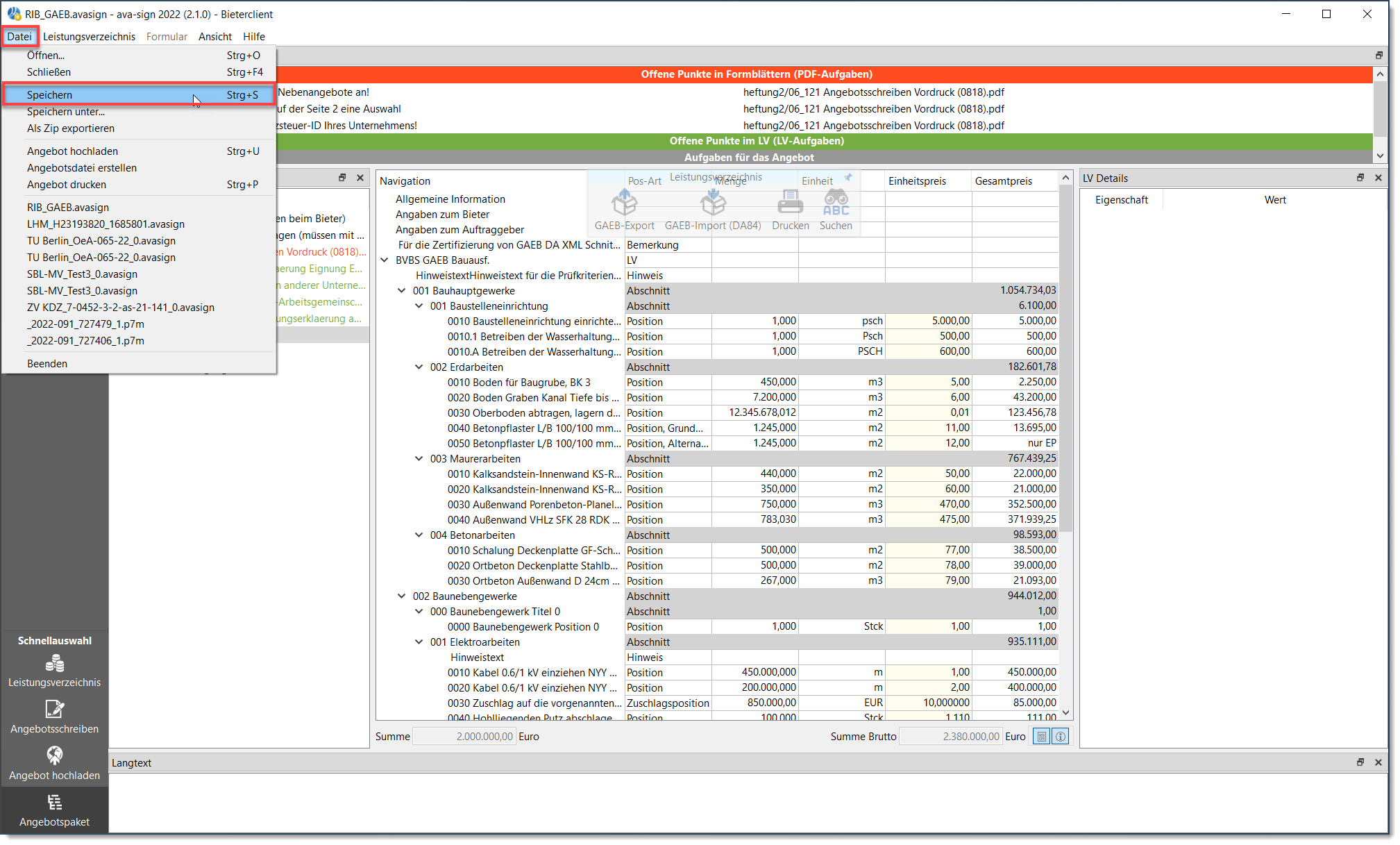1400x845 pixels.
Task: Open recent file ZV KDZ_7-0452-3-2-as-21-141_0.avasign
Action: 139,308
